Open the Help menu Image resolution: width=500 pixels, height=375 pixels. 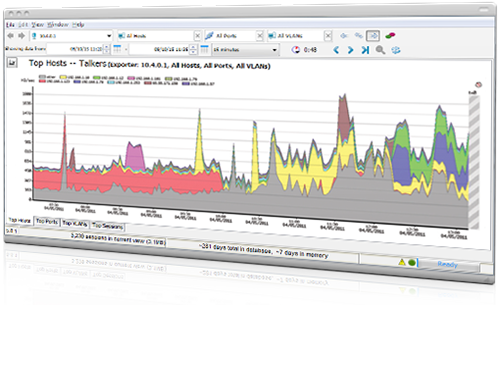[78, 25]
